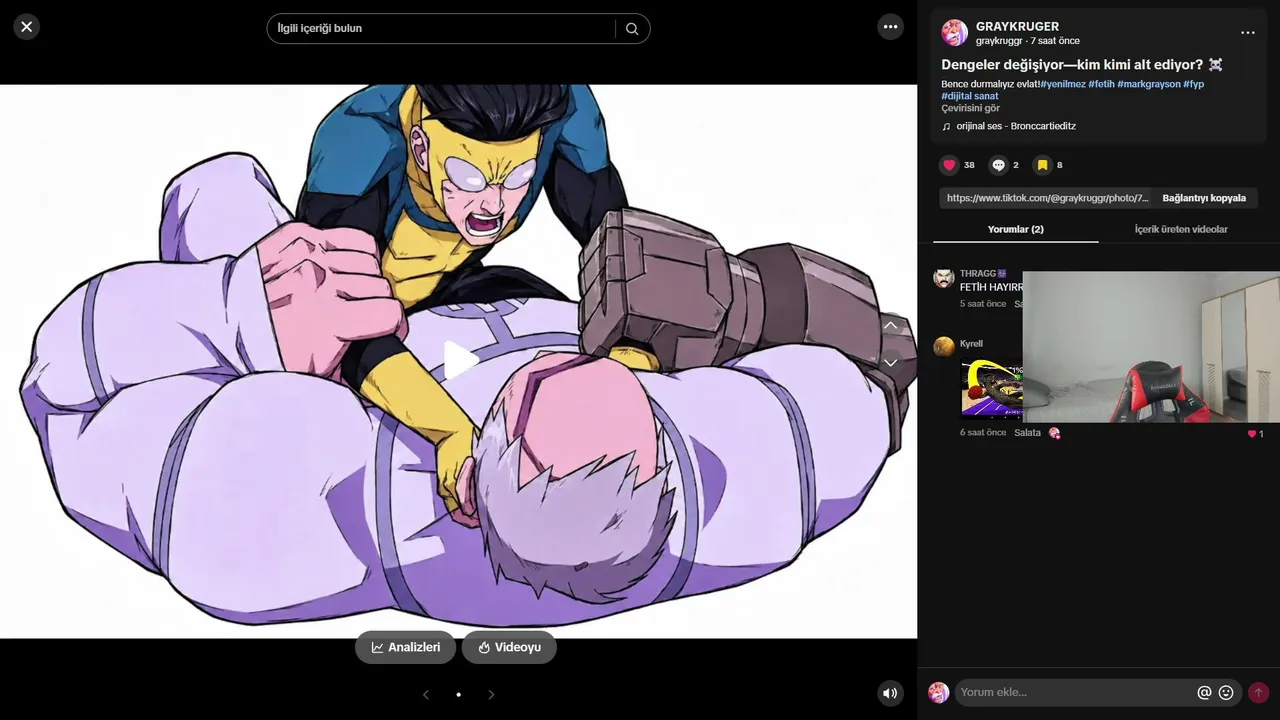Open THRAGG's commenter avatar
Image resolution: width=1280 pixels, height=720 pixels.
(x=944, y=278)
